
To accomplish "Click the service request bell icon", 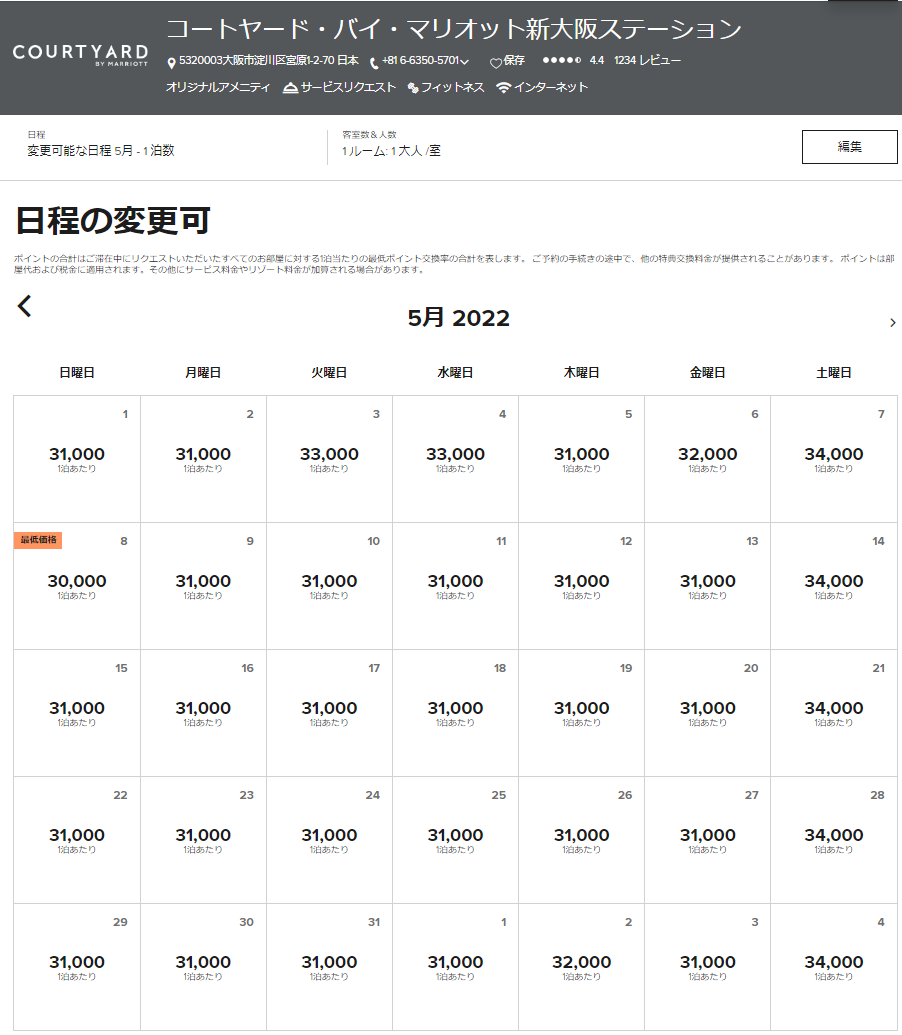I will pyautogui.click(x=290, y=88).
